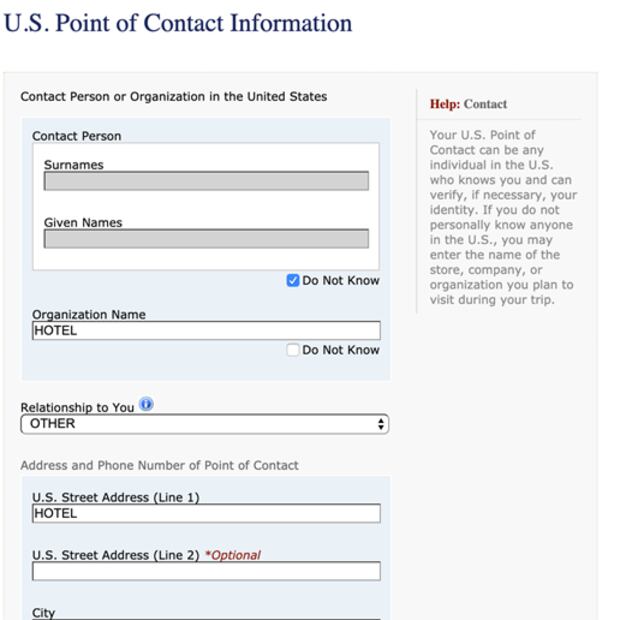The width and height of the screenshot is (638, 620).
Task: Click the Address and Phone Number section heading
Action: point(159,465)
